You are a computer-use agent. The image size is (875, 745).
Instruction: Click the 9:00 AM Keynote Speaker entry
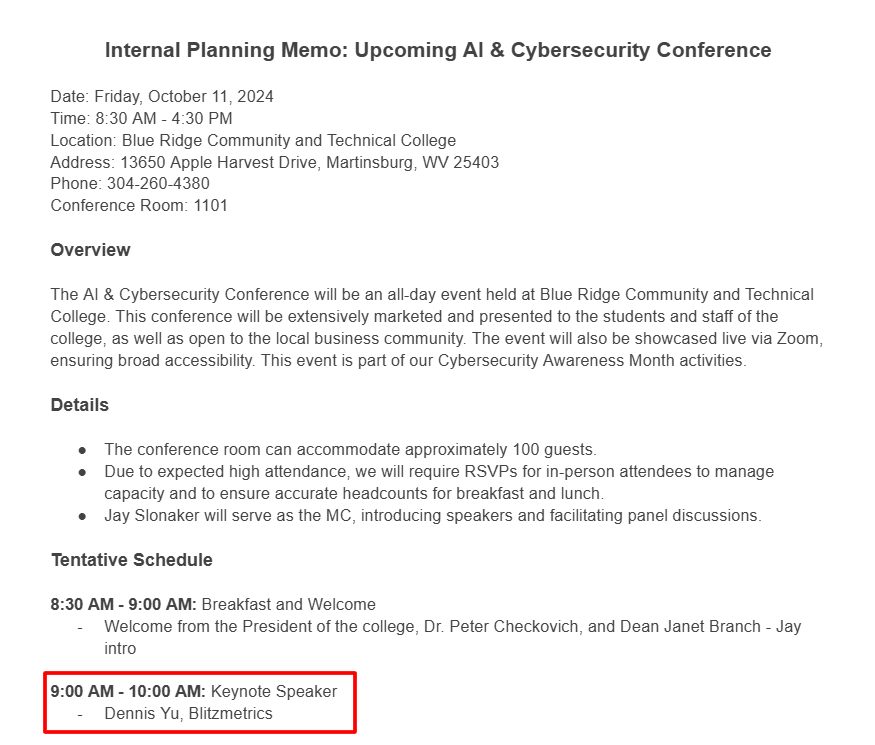coord(194,691)
